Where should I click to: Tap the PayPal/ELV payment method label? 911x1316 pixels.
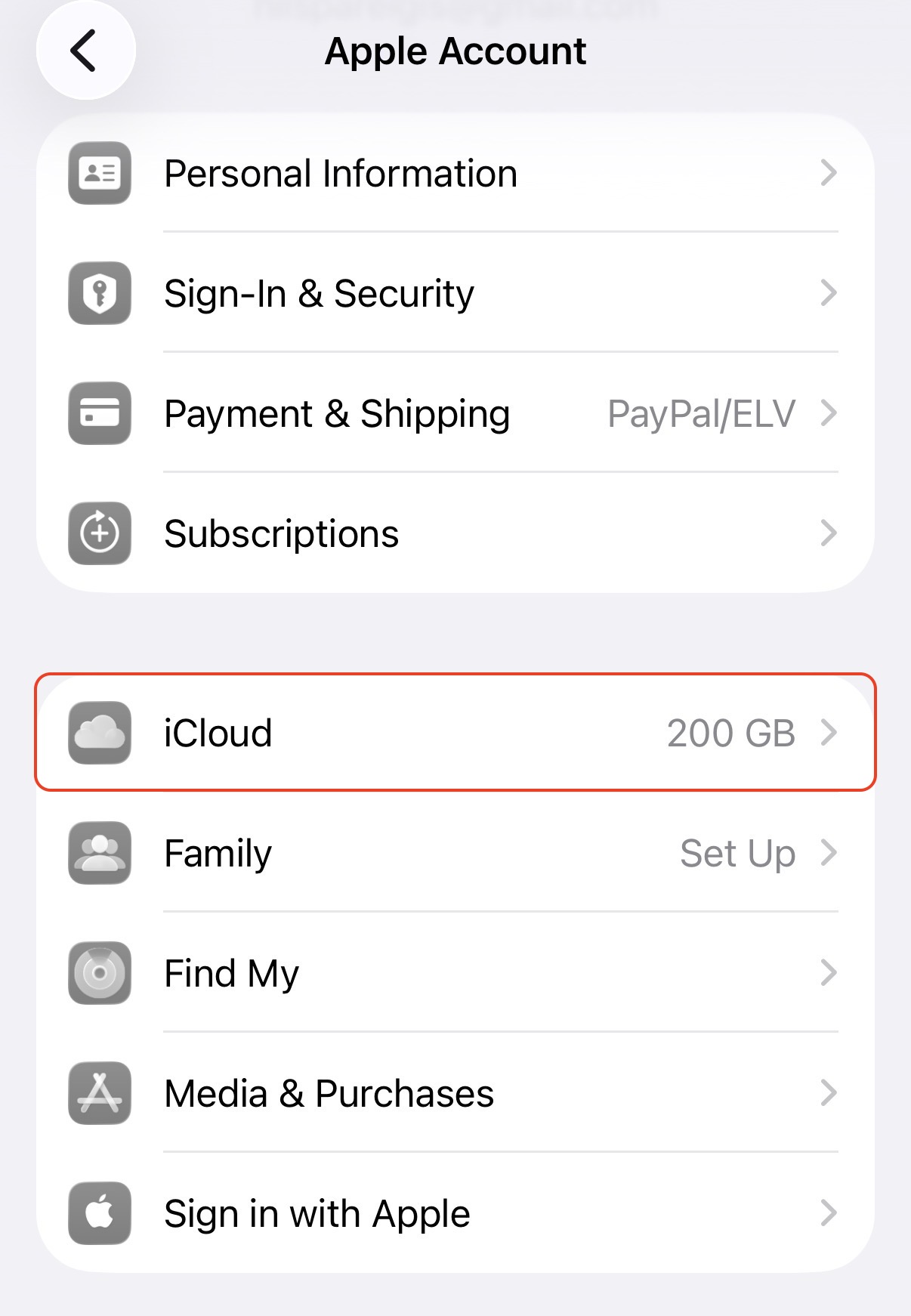click(x=701, y=414)
